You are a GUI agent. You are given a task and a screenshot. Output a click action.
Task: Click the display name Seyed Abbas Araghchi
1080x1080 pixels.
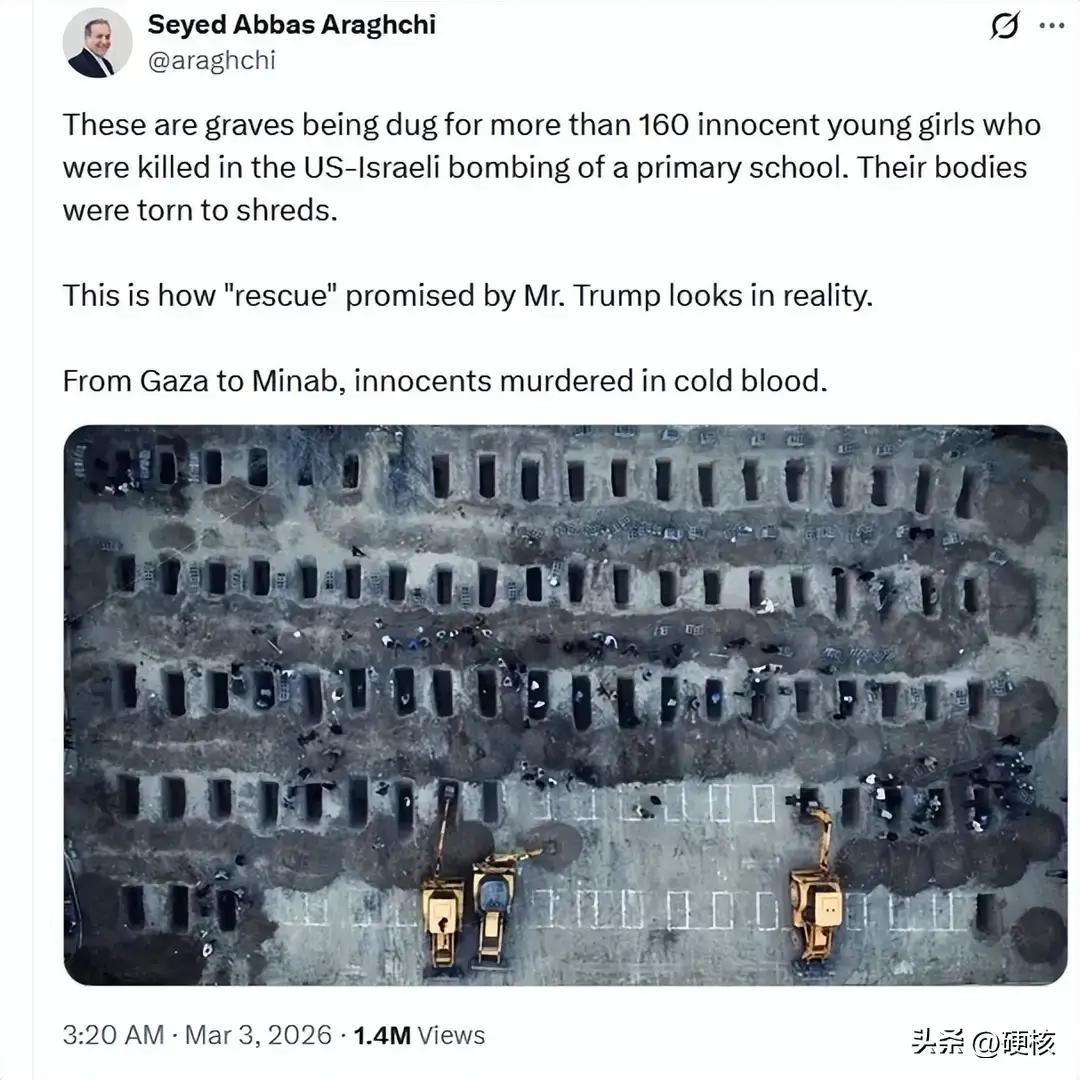(x=291, y=25)
